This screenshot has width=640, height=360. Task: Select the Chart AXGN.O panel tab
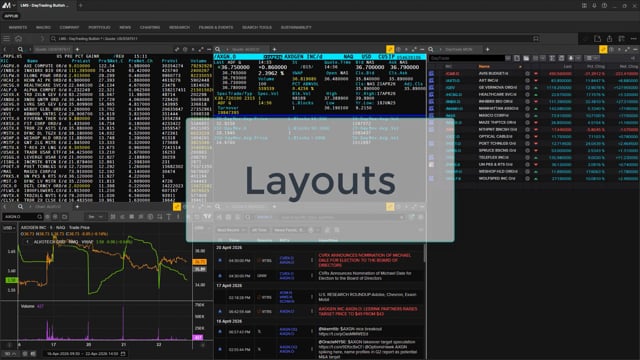click(x=47, y=207)
